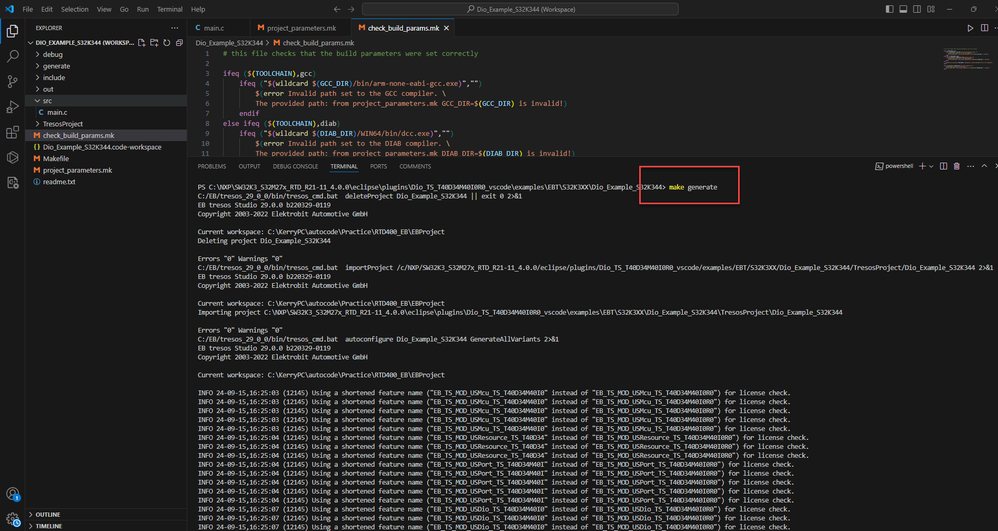The image size is (998, 531).
Task: Open the terminal launch profile dropdown
Action: pyautogui.click(x=931, y=166)
